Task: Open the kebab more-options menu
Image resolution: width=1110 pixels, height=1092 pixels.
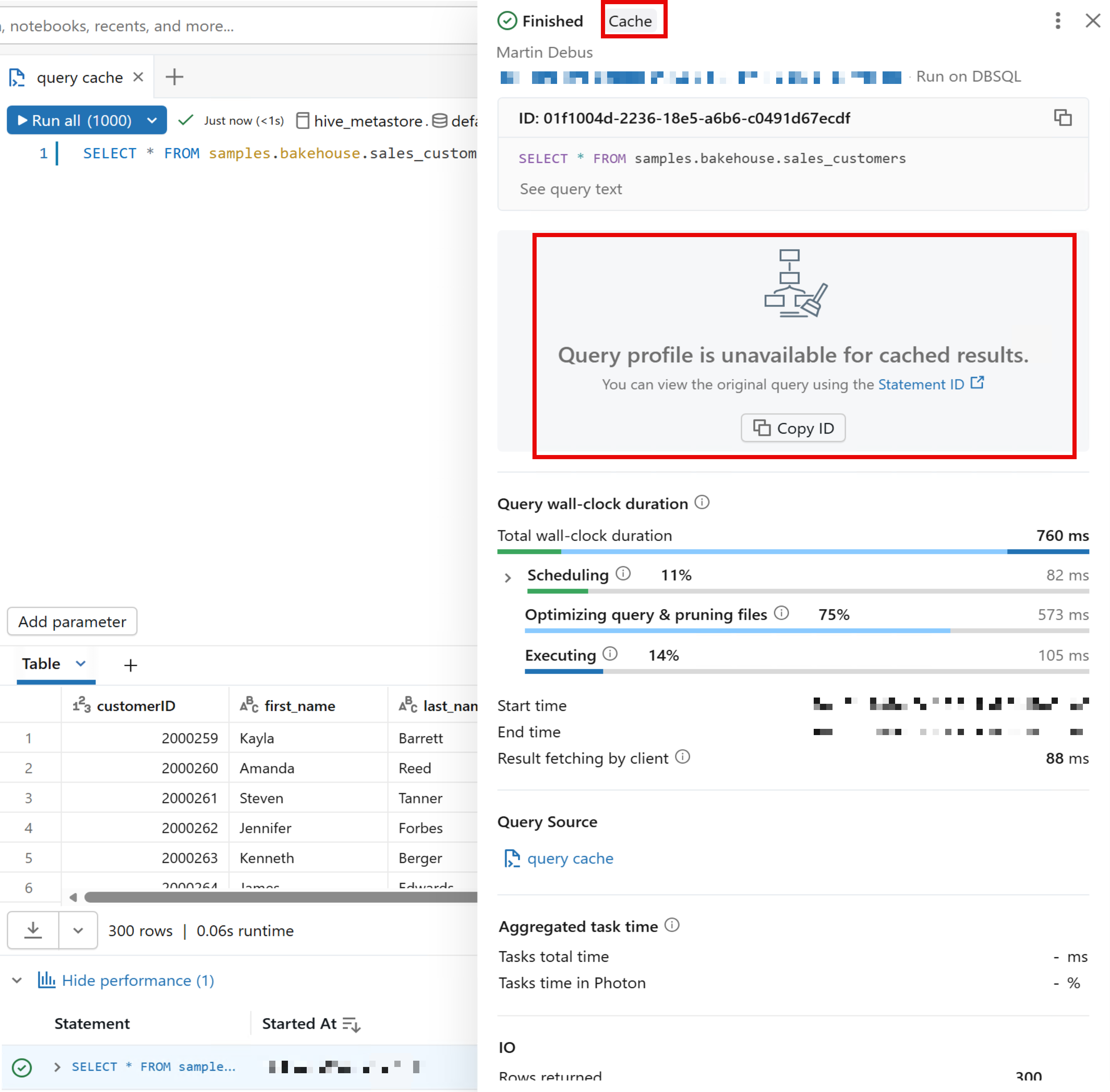Action: click(x=1058, y=21)
